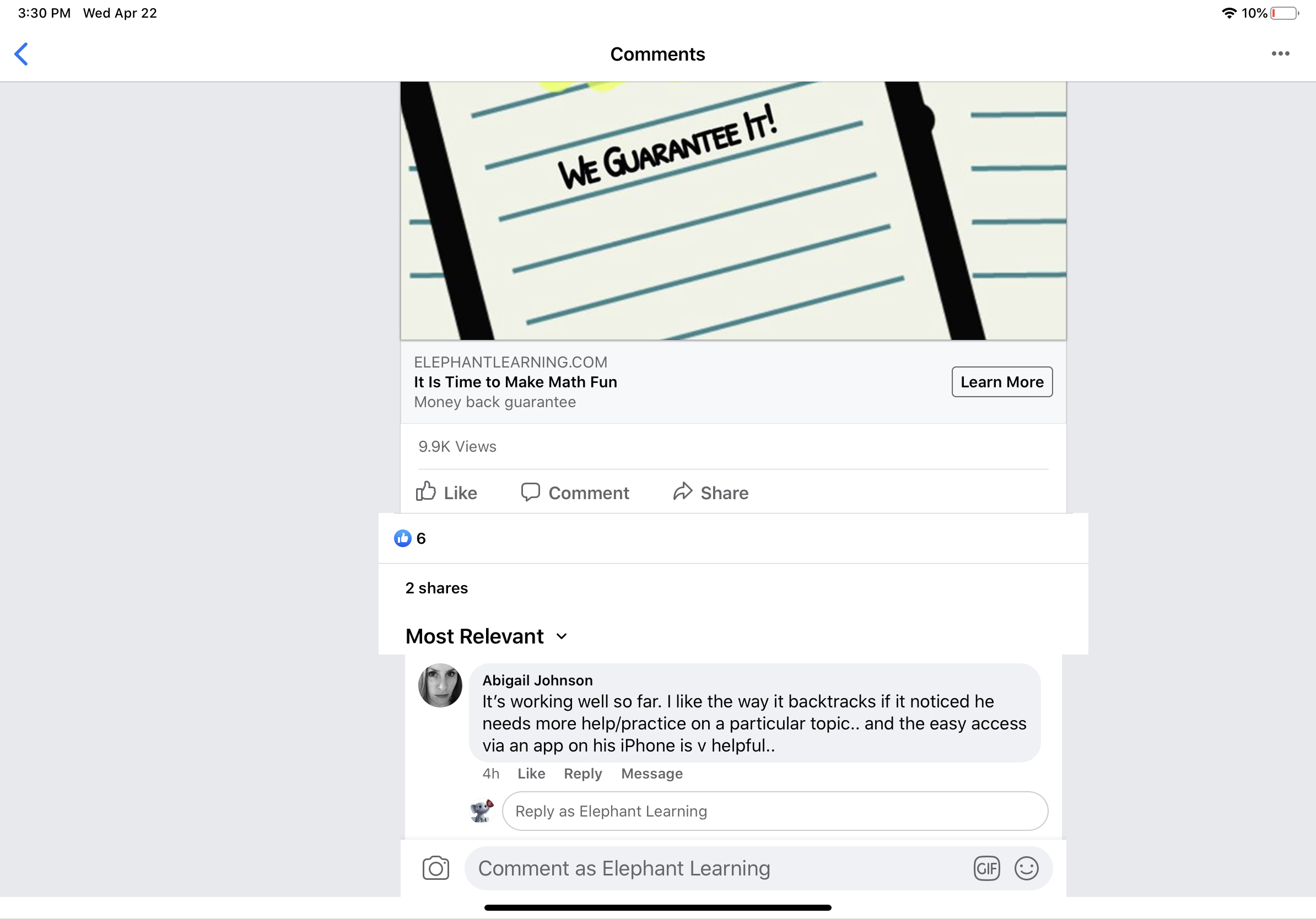Screen dimensions: 1316x919
Task: Open the emoji smiley picker
Action: [1026, 868]
